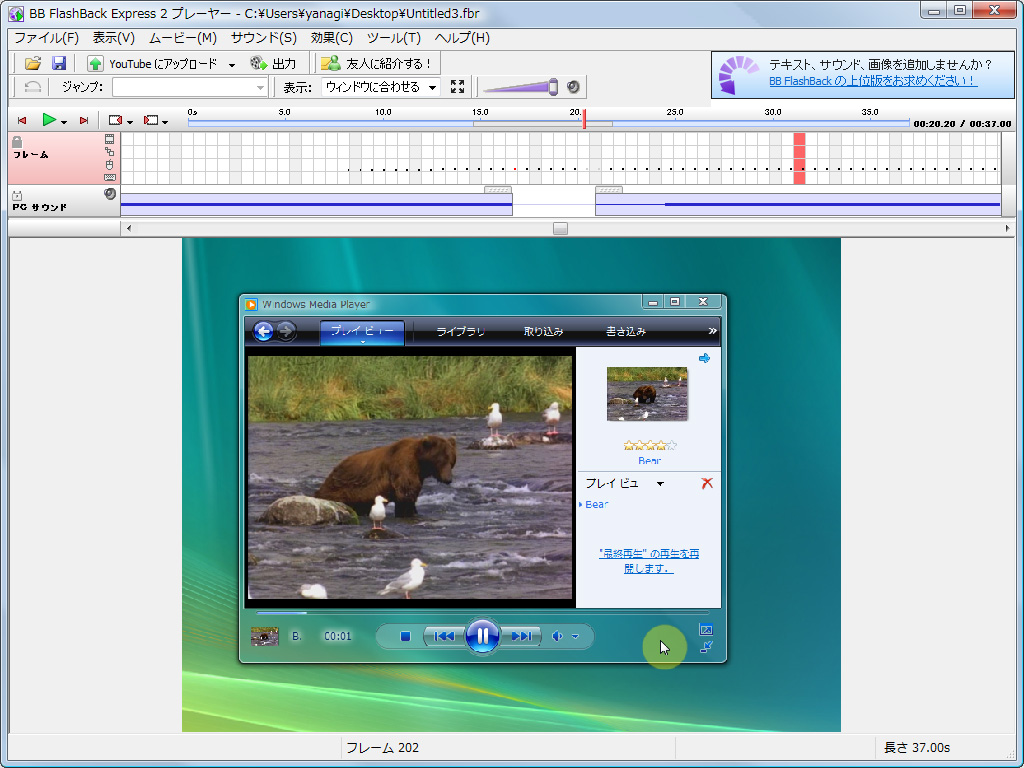Click the playback volume slider

520,87
